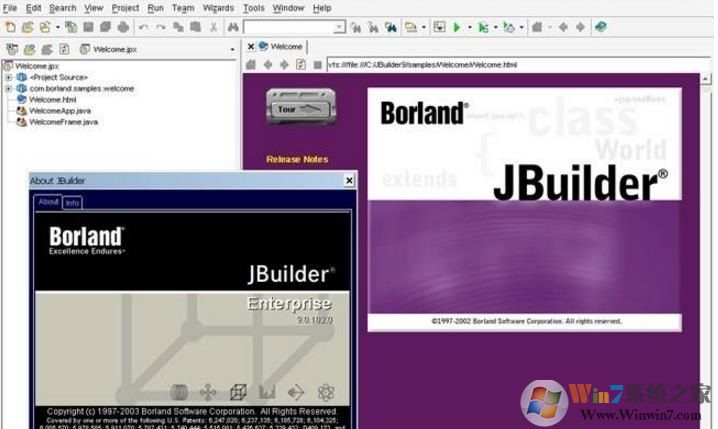This screenshot has width=718, height=429.
Task: Click inside the toolbar search text field
Action: coord(289,27)
